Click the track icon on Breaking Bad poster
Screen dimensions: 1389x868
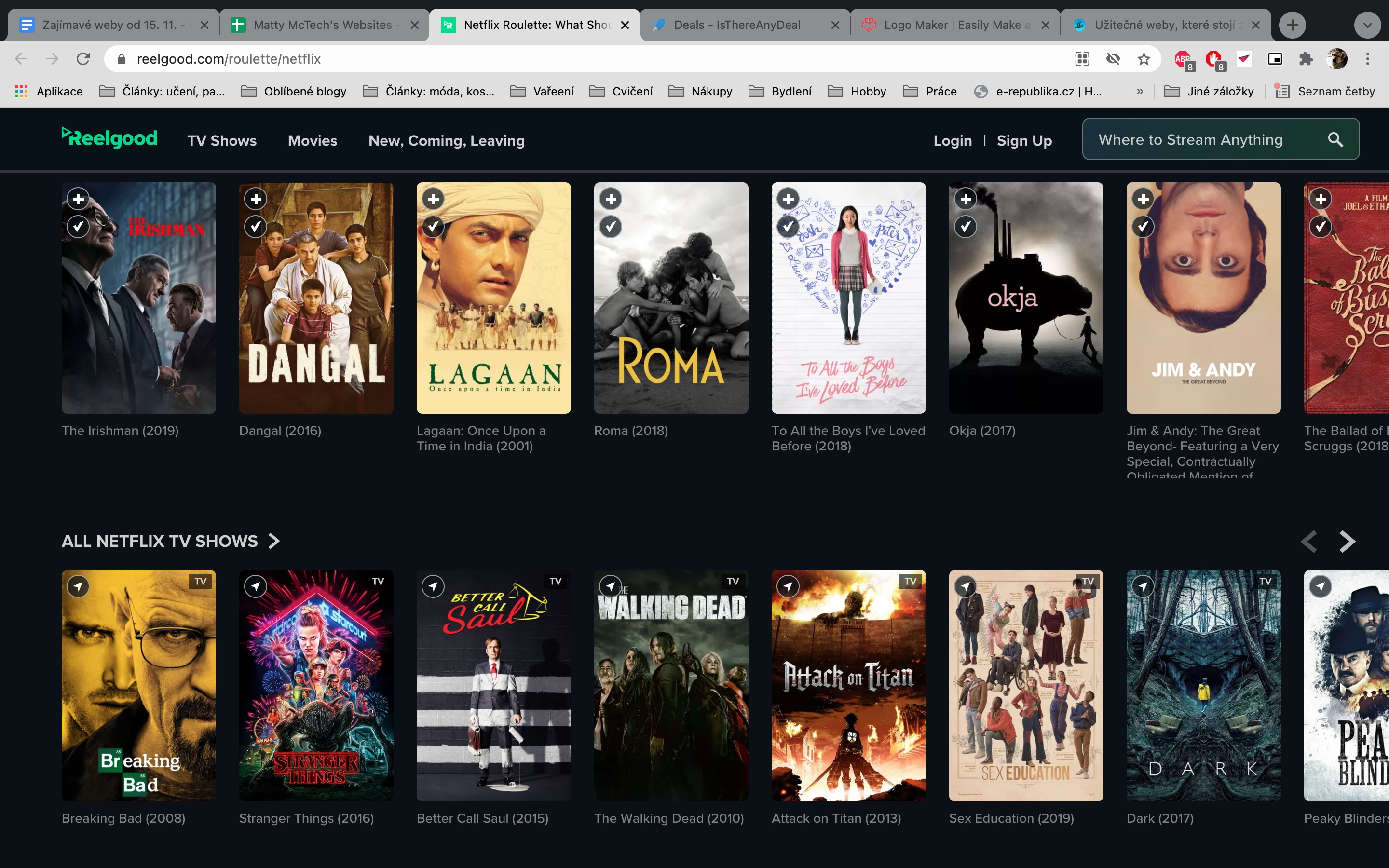(x=79, y=586)
